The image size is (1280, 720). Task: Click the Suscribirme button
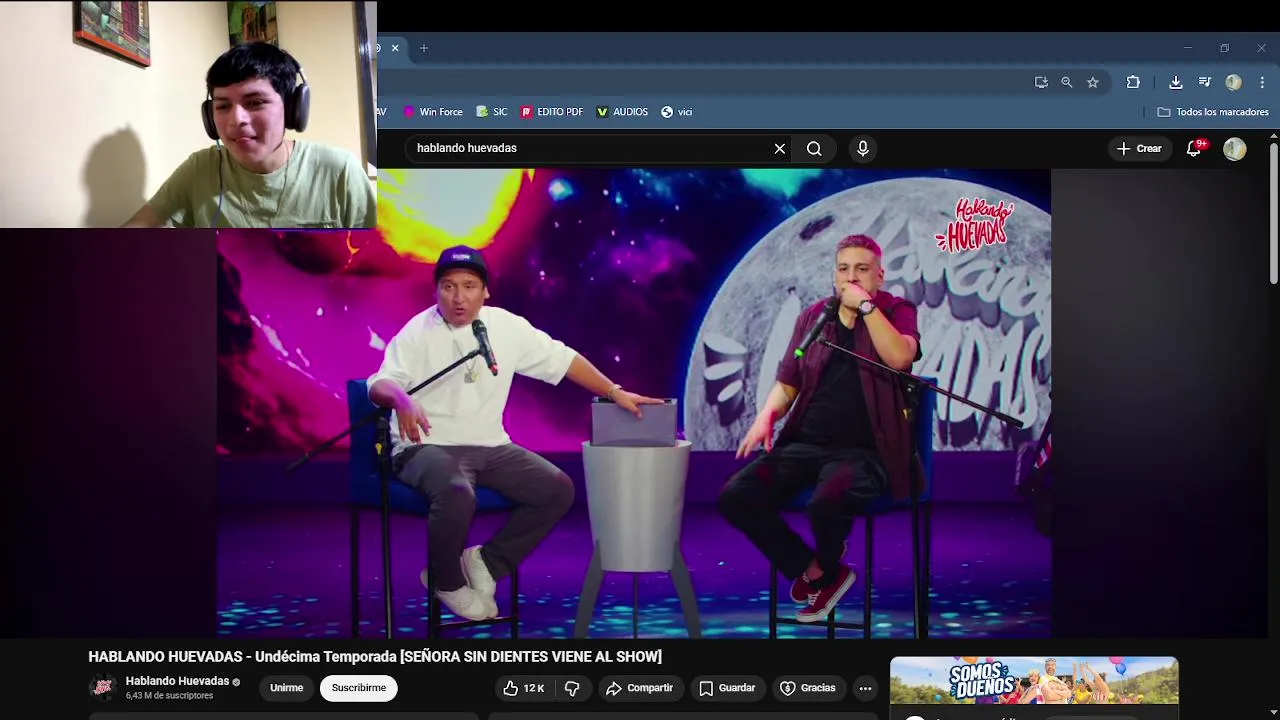pos(359,688)
